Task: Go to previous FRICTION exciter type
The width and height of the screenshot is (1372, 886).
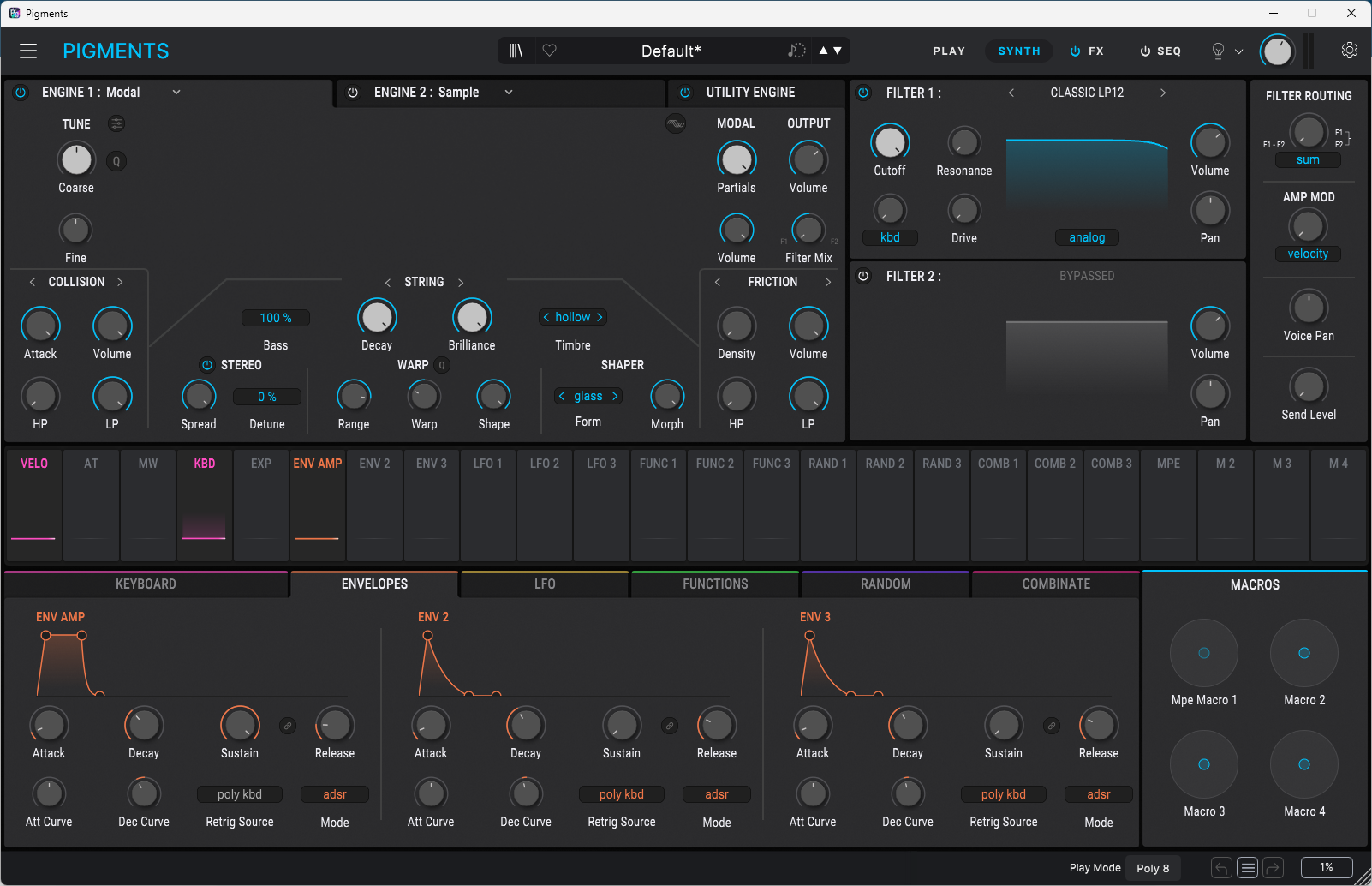Action: pos(718,282)
